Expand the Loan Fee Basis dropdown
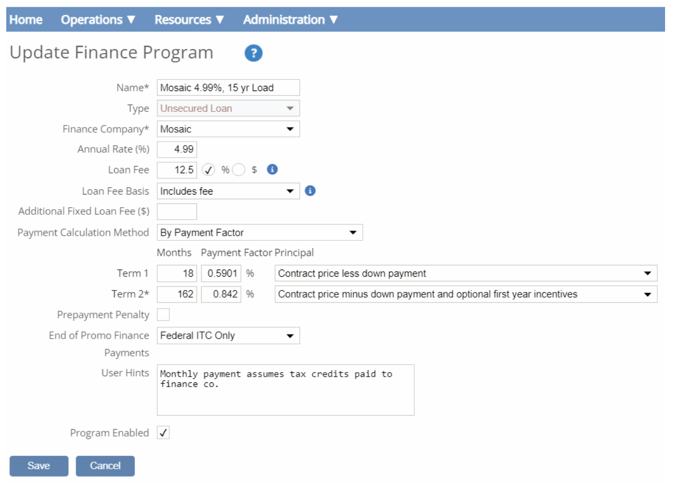This screenshot has width=688, height=488. [228, 191]
